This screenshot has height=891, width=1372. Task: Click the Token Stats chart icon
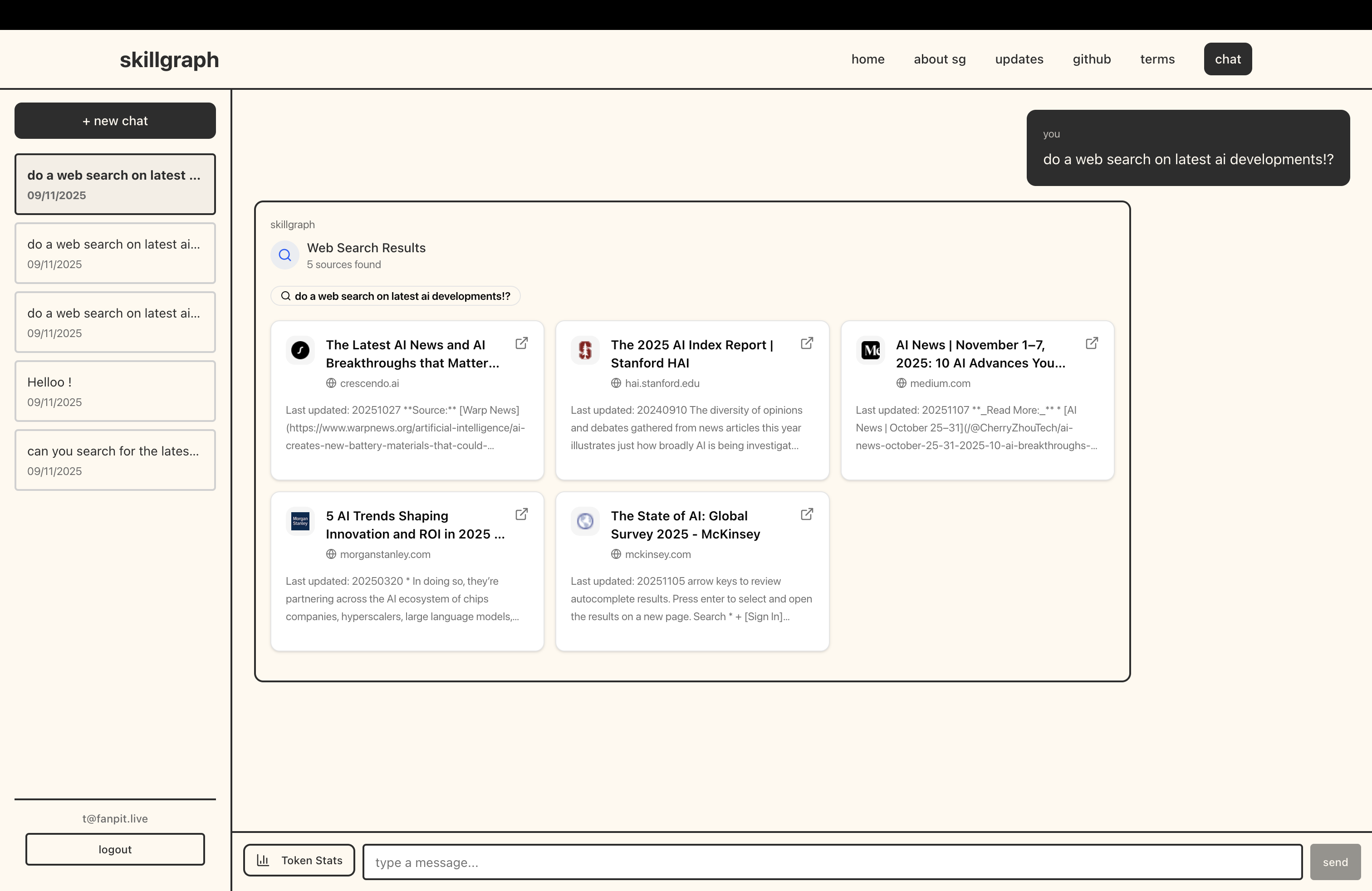(263, 860)
